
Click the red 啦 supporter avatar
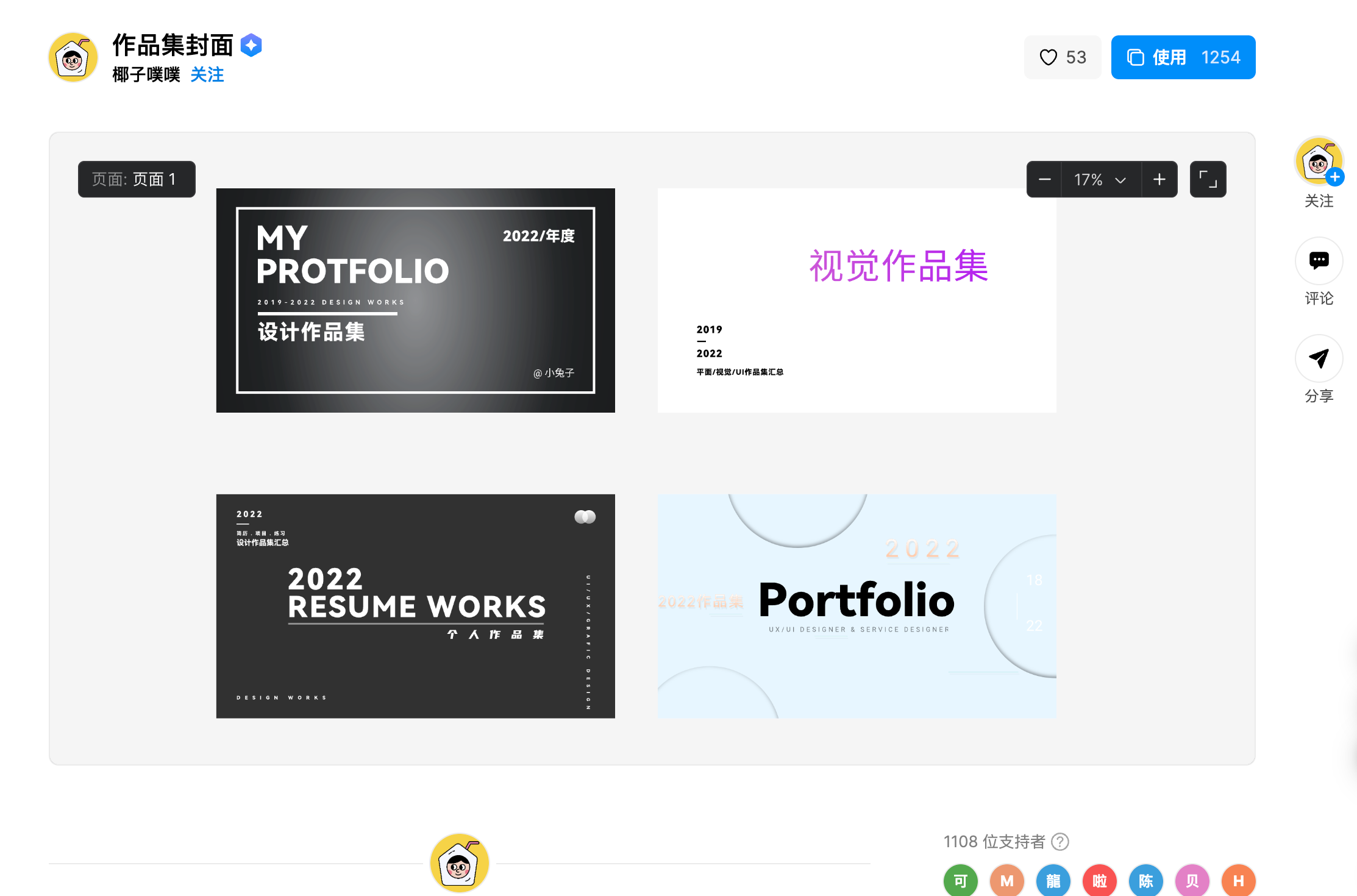point(1099,881)
